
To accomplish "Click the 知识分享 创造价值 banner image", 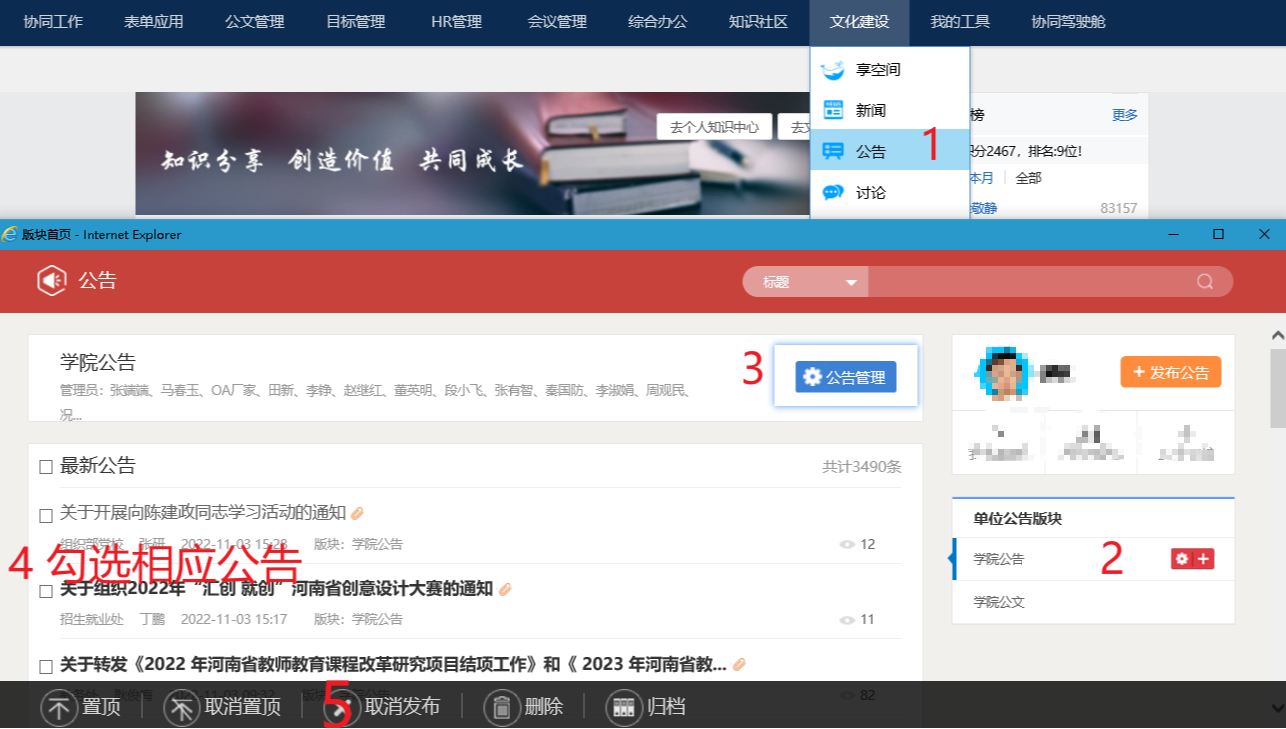I will (472, 153).
